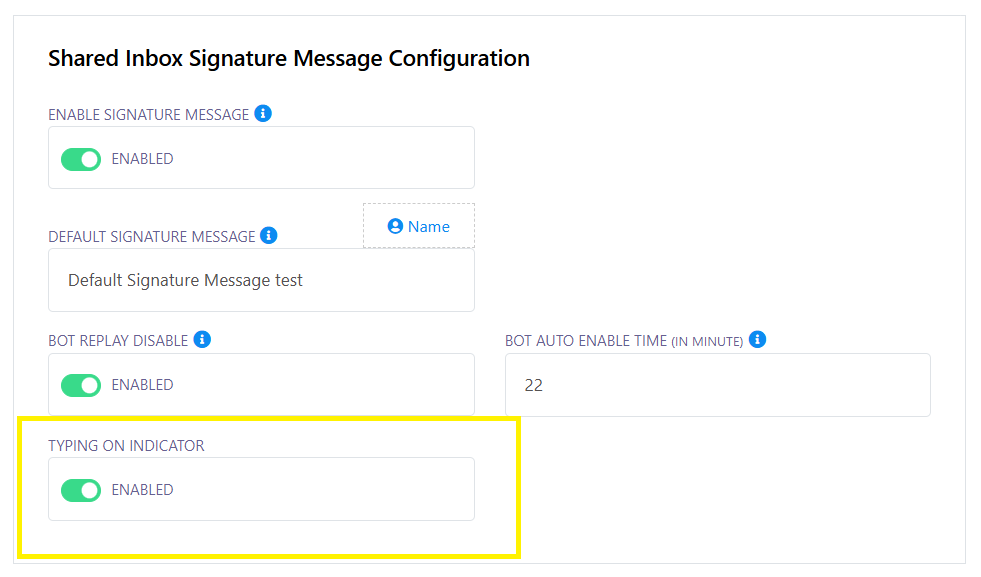Click ENABLED text under Typing On Indicator
981x577 pixels.
coord(142,490)
